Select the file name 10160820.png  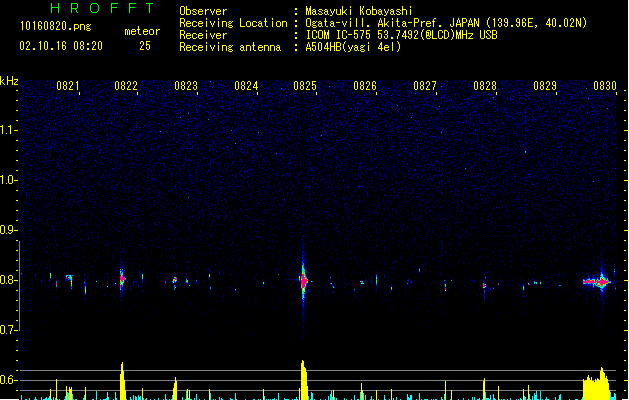(x=55, y=27)
